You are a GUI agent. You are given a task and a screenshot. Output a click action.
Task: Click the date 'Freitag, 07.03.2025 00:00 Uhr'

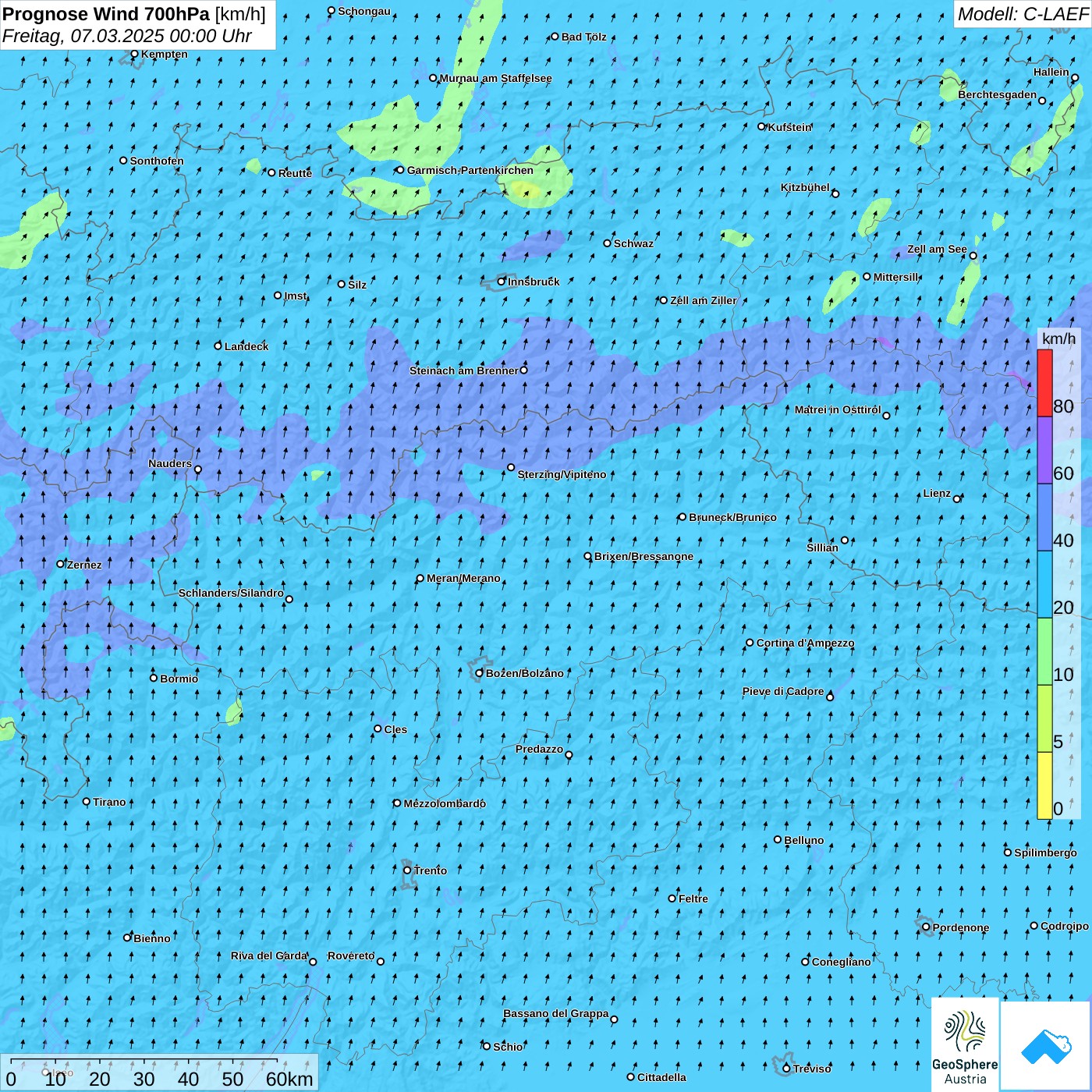point(127,36)
